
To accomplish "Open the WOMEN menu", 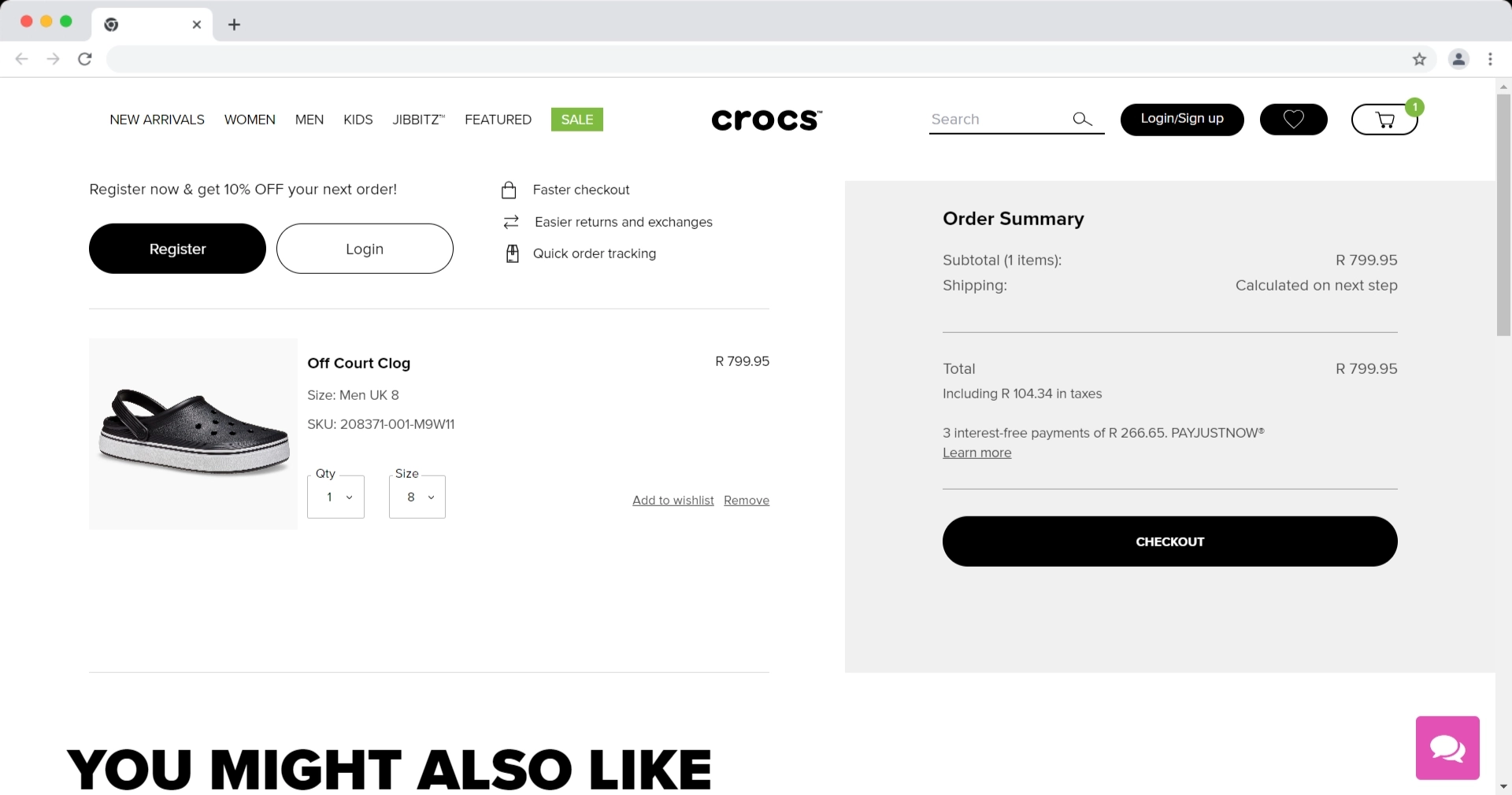I will pos(250,120).
